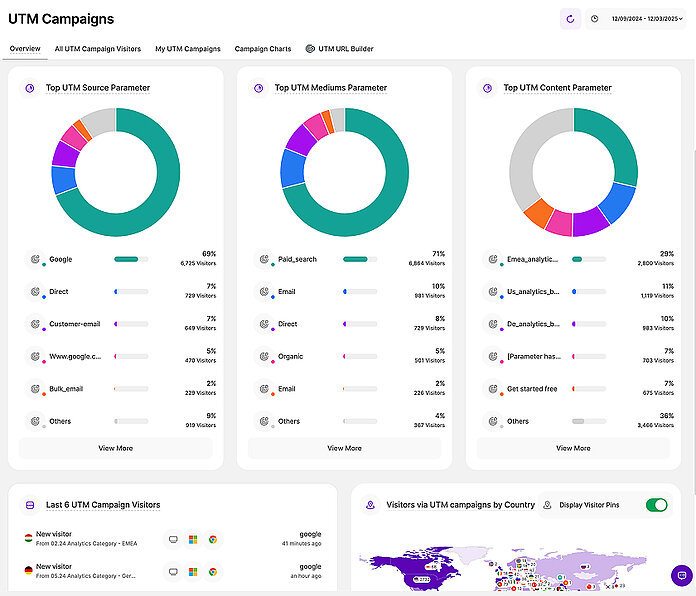Open the Campaign Charts tab
This screenshot has height=596, width=696.
click(263, 48)
